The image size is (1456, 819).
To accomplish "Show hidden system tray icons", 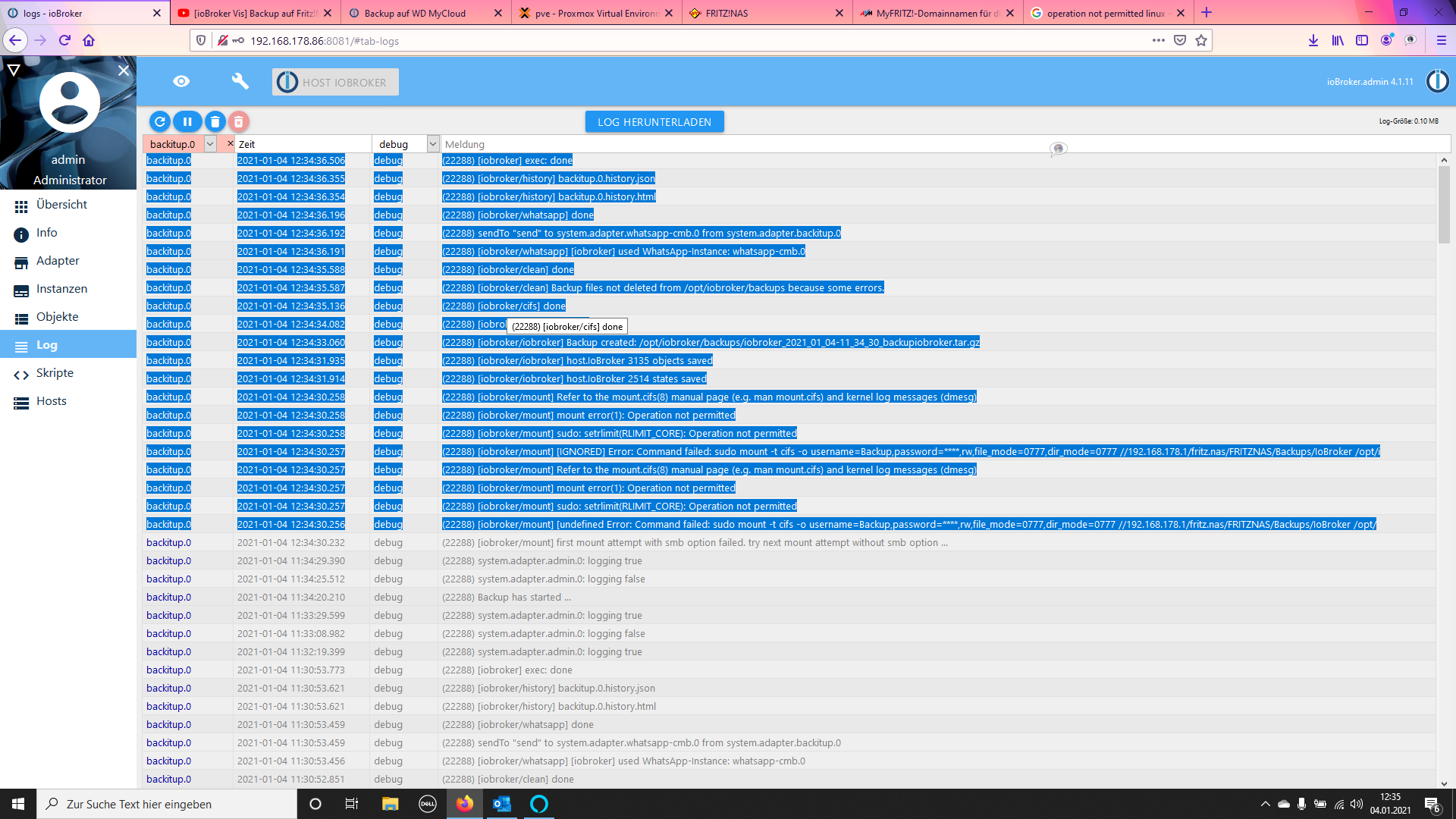I will pos(1265,804).
